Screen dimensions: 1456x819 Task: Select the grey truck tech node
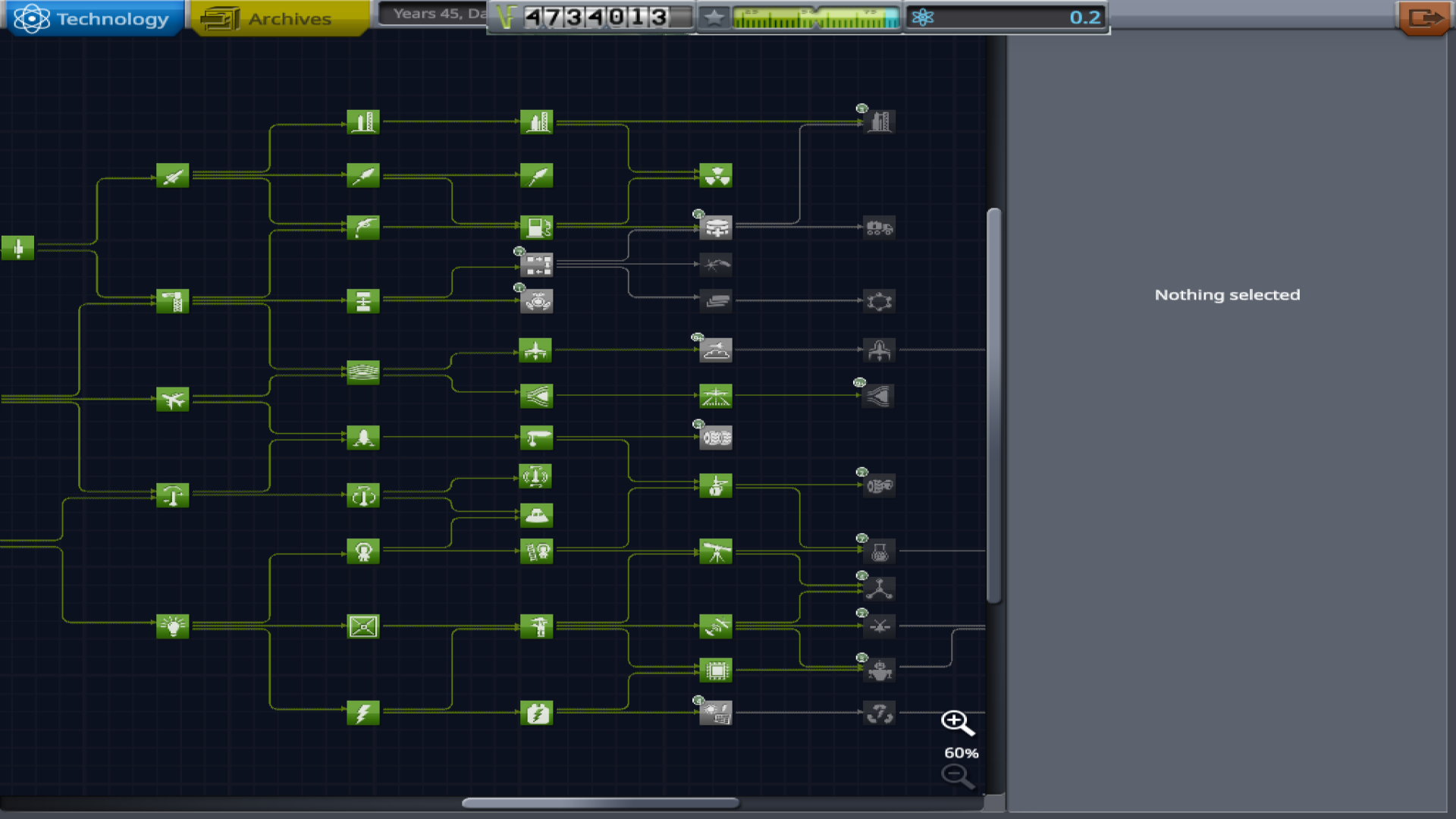click(879, 227)
